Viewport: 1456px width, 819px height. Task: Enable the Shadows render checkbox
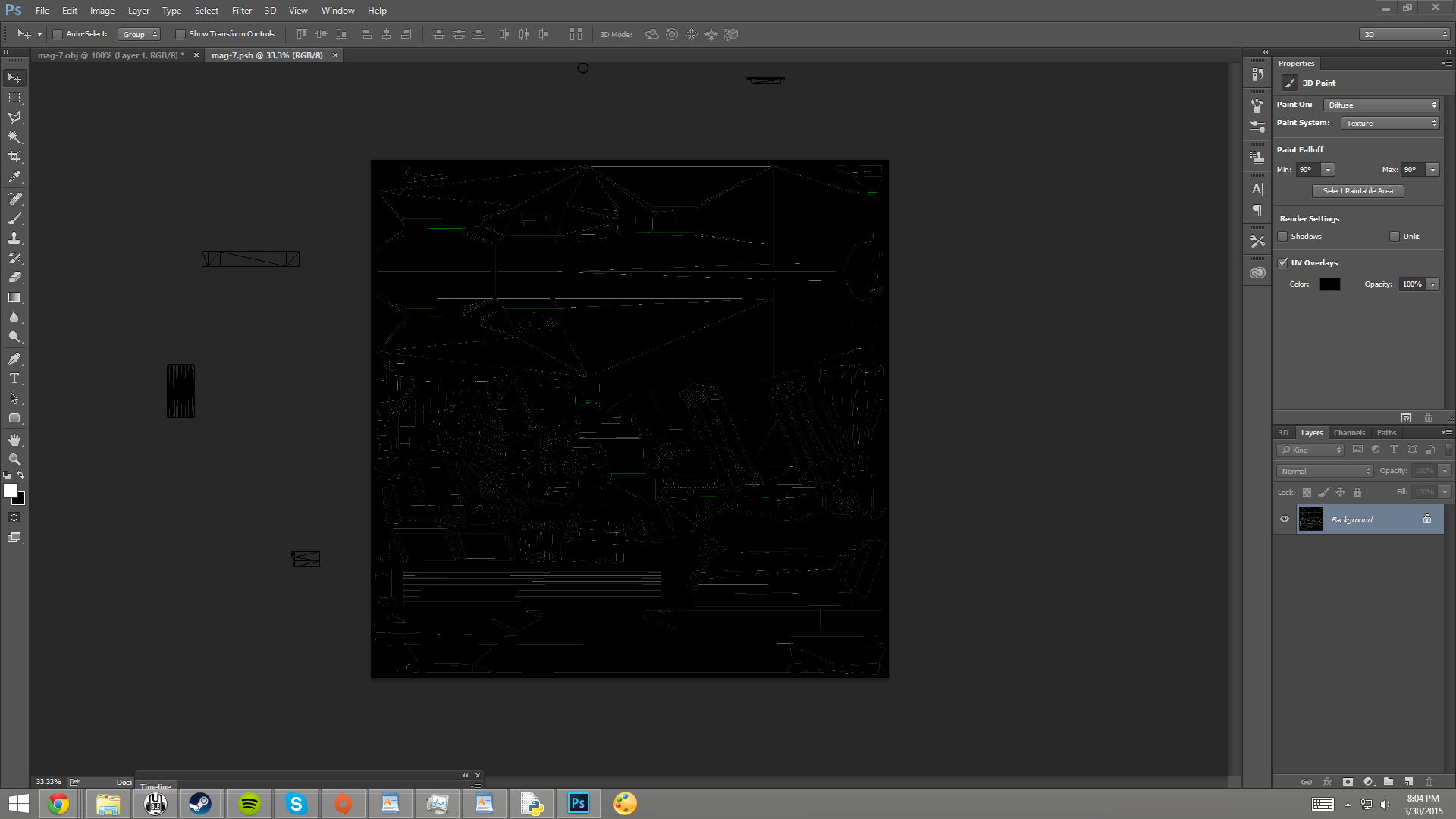coord(1283,237)
